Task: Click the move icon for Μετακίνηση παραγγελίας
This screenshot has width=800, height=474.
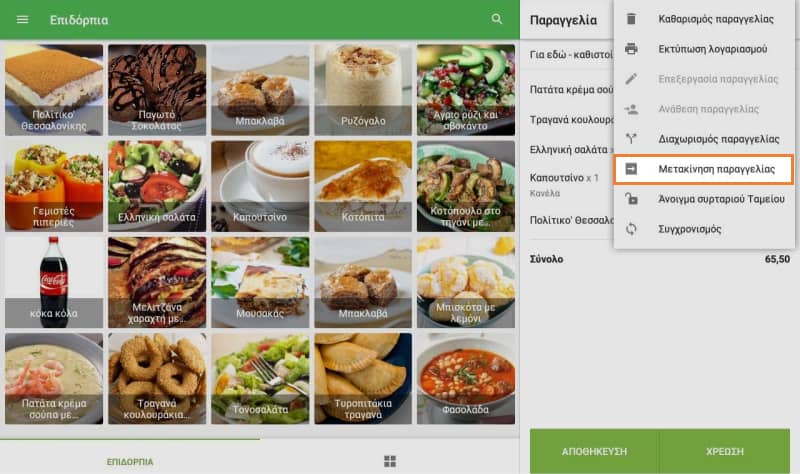Action: click(x=631, y=169)
